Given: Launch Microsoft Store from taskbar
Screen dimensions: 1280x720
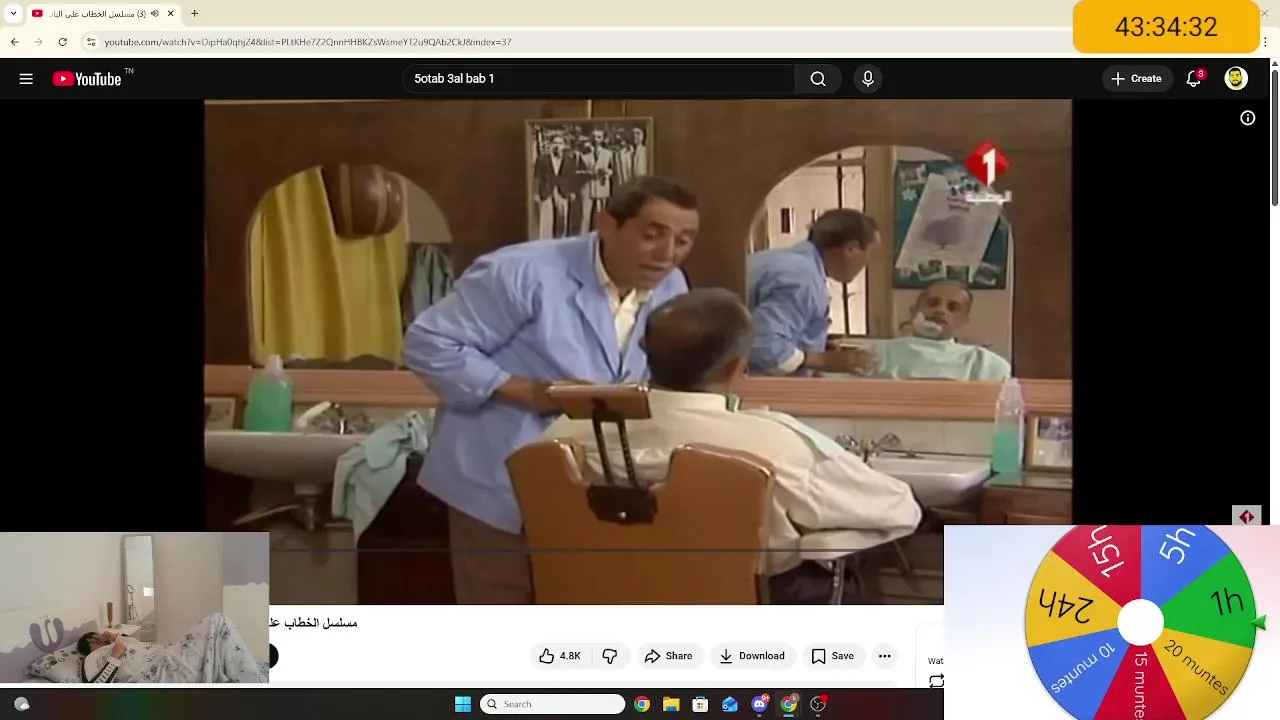Looking at the screenshot, I should (700, 704).
